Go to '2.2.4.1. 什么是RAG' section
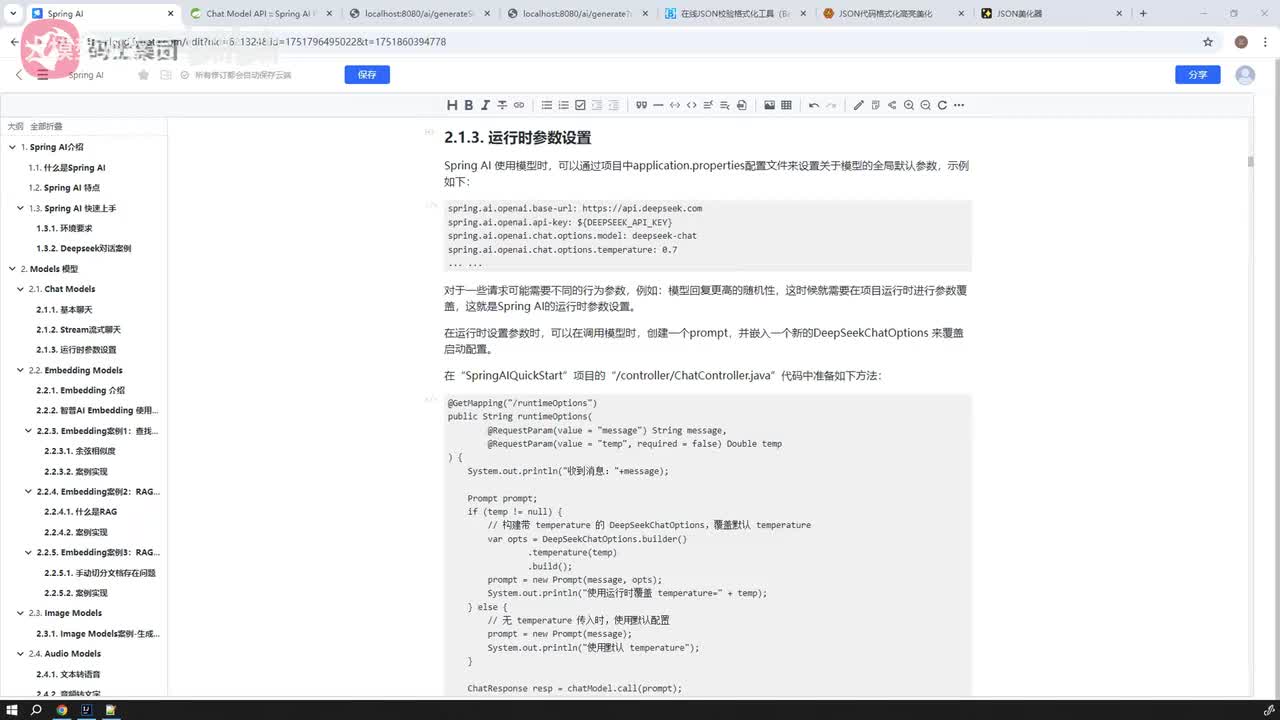 (81, 512)
